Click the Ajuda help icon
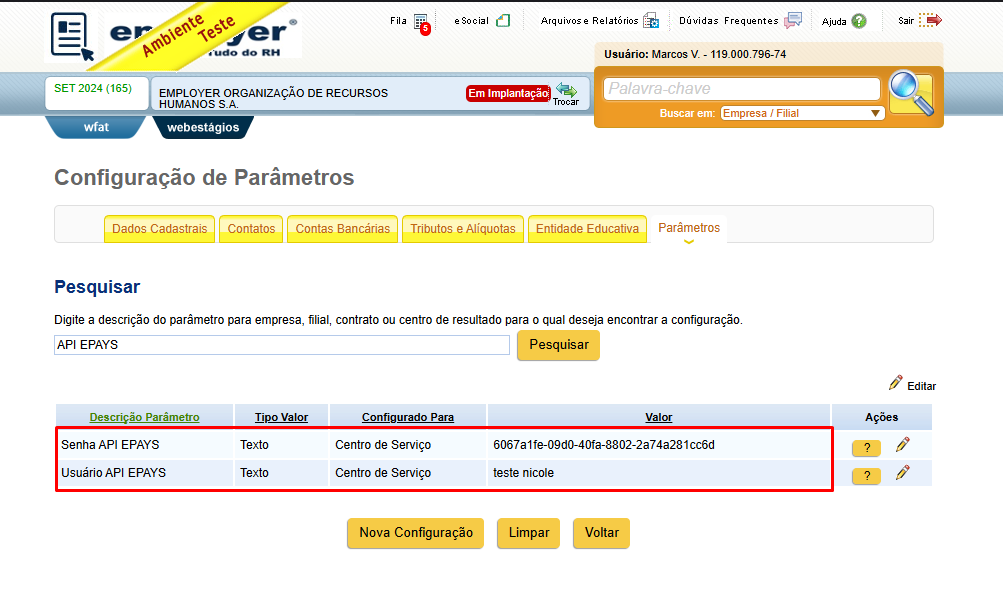The image size is (1003, 611). (859, 21)
